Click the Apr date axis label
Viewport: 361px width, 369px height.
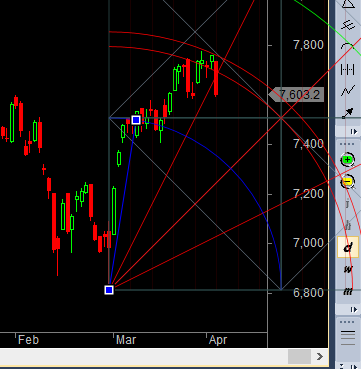218,340
